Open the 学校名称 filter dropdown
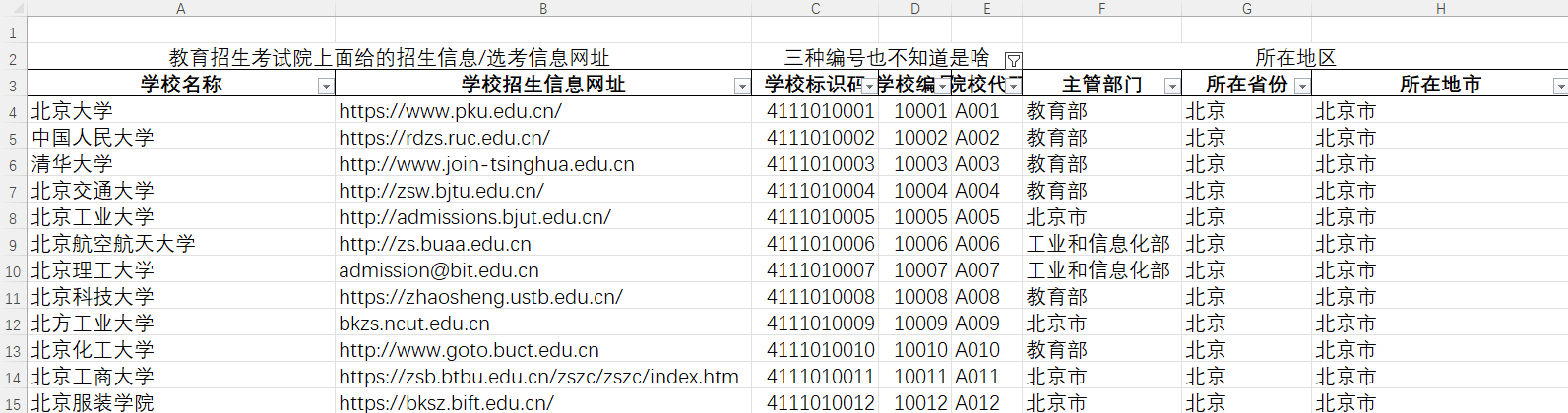 [326, 87]
